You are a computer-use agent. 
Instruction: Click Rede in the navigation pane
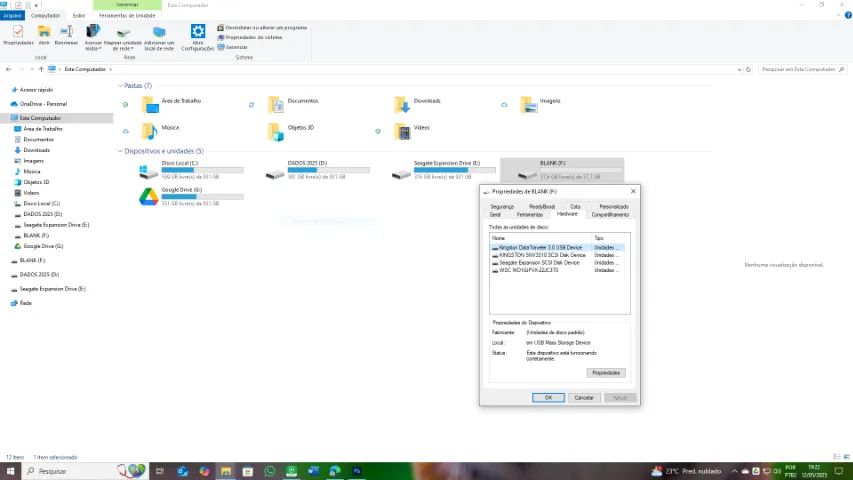pos(26,303)
